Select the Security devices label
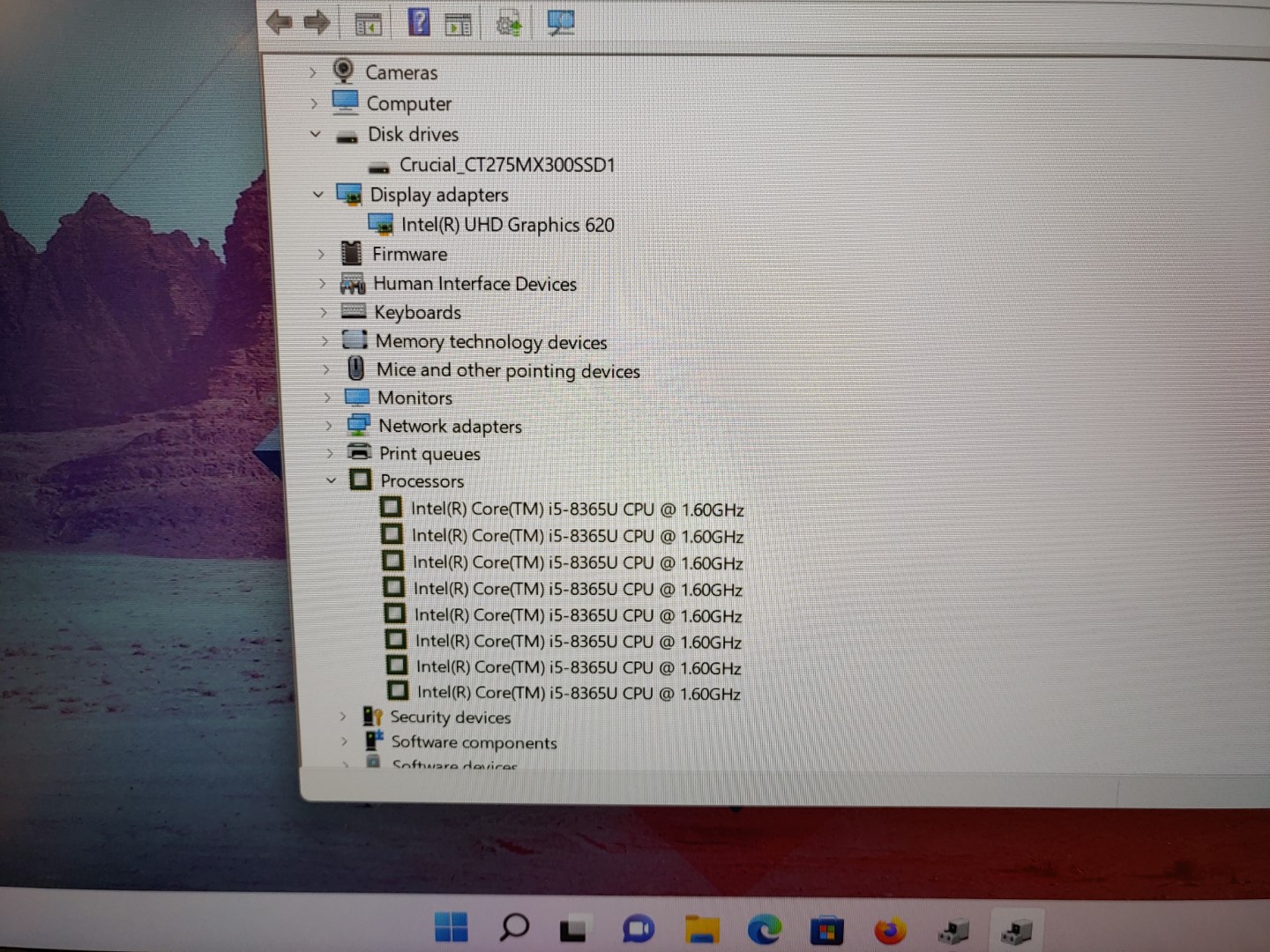 coord(451,717)
